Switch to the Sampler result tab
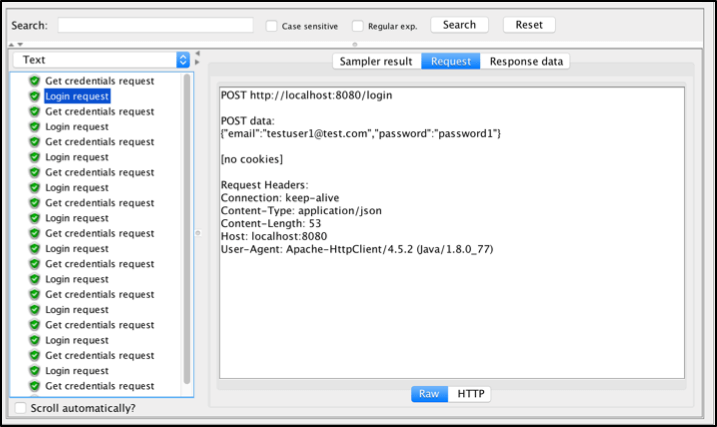The width and height of the screenshot is (717, 427). (x=376, y=61)
